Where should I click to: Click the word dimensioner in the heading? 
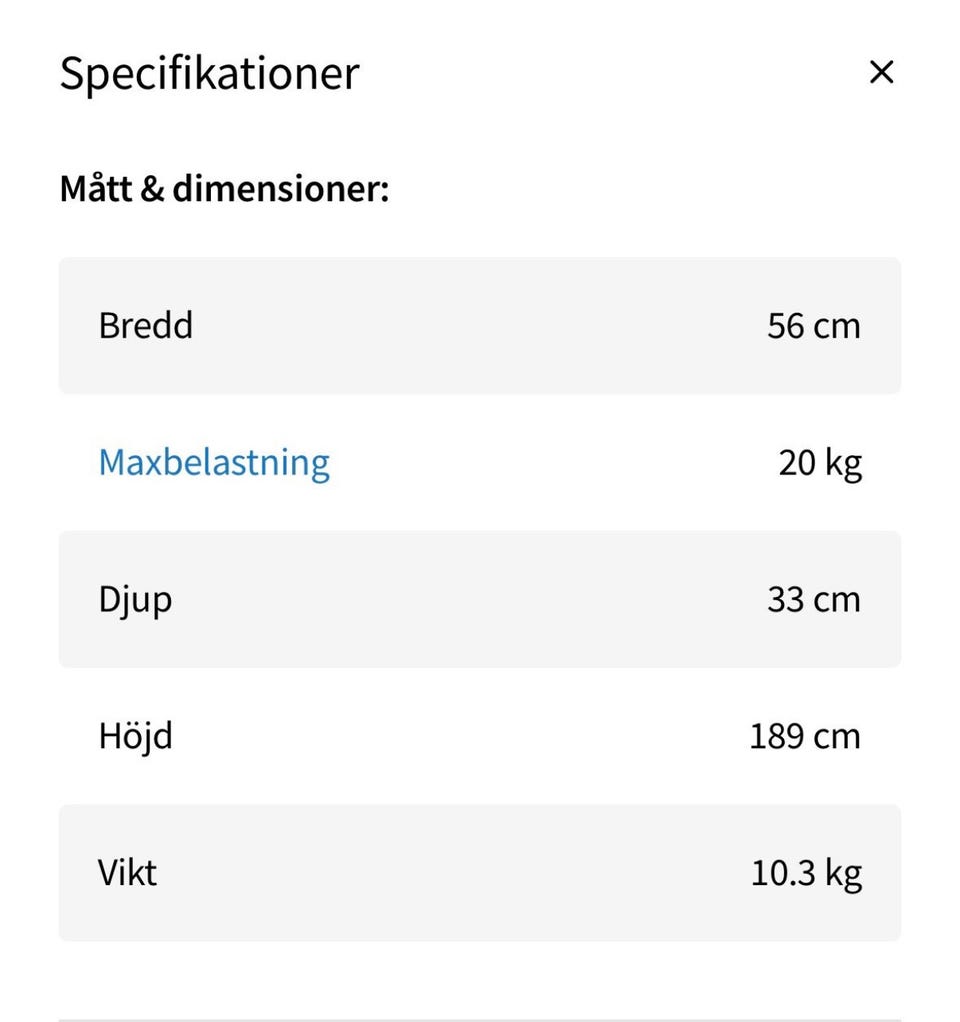(x=280, y=188)
